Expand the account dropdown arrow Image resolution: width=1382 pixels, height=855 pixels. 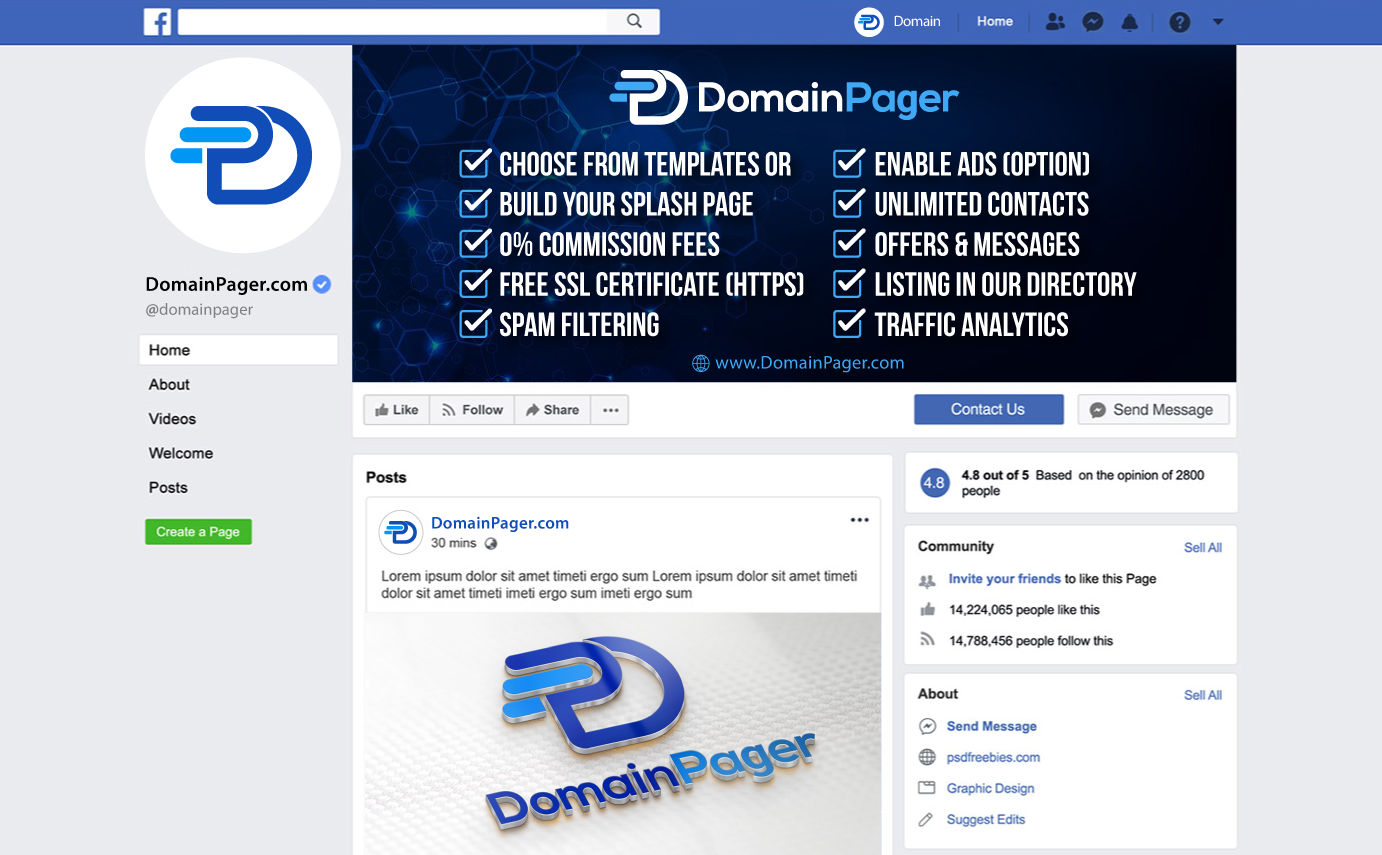click(x=1218, y=22)
